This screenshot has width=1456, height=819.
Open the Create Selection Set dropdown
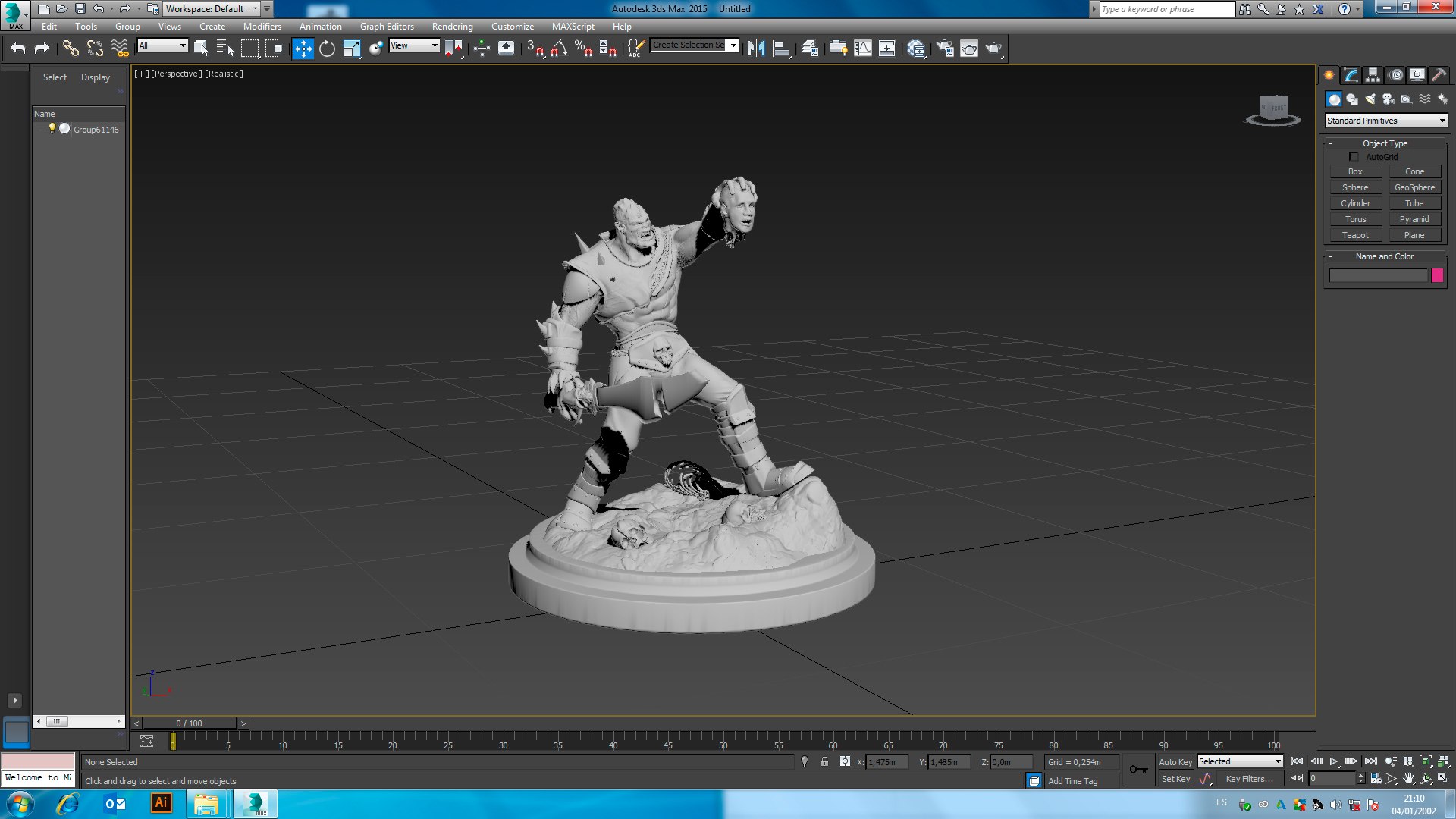pyautogui.click(x=695, y=45)
